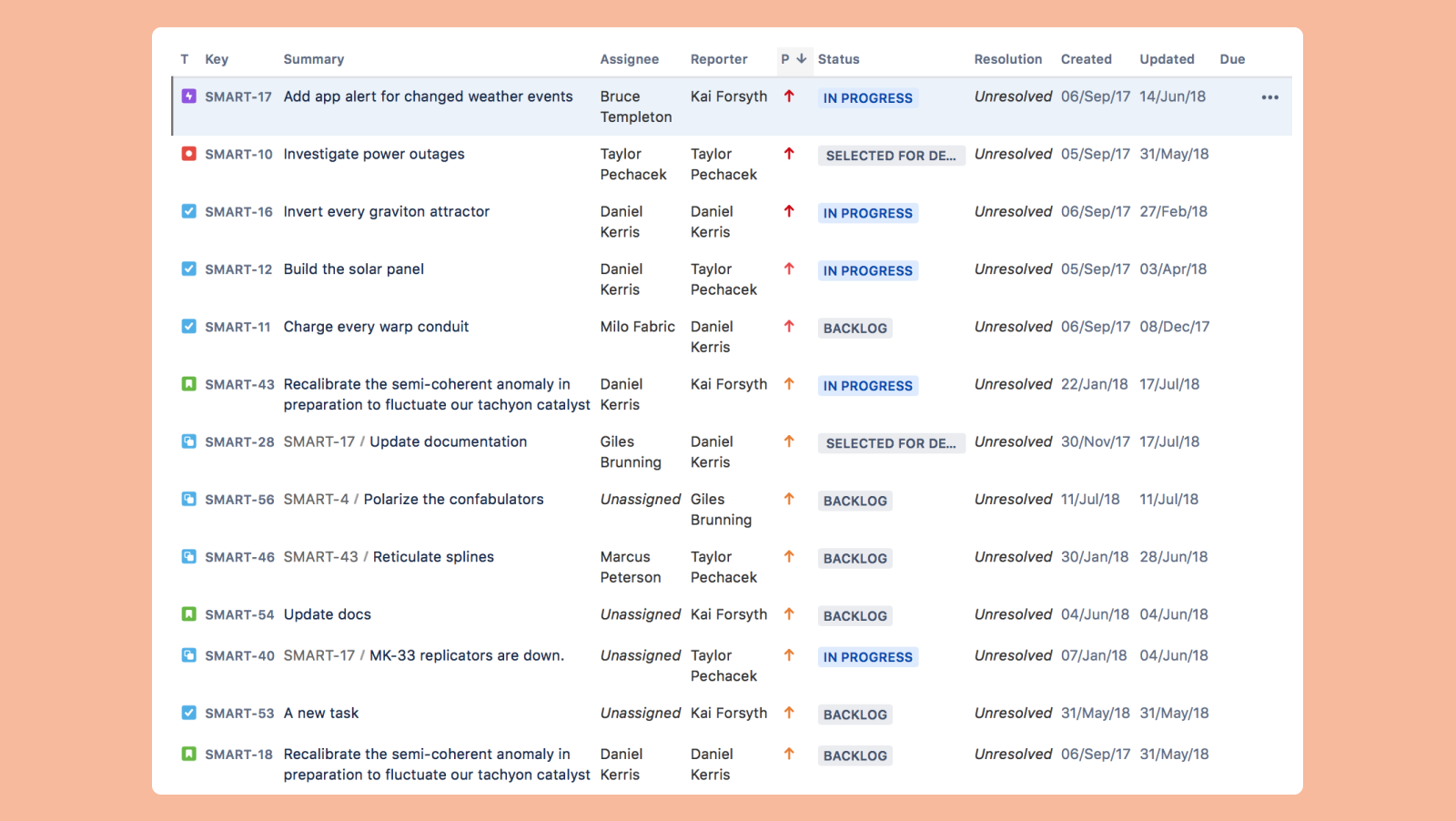Click the green story icon next to SMART-43

coord(187,384)
